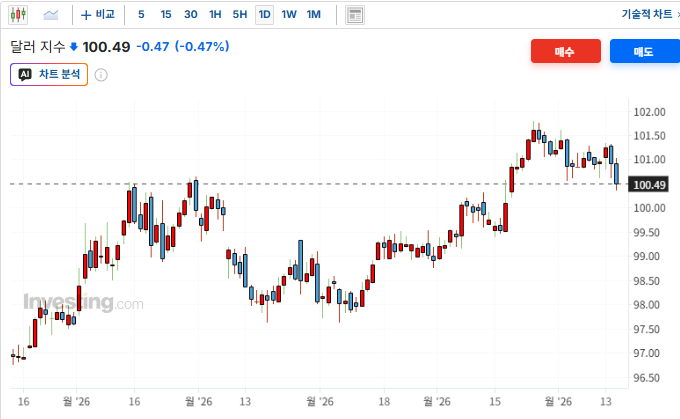Image resolution: width=680 pixels, height=419 pixels.
Task: Click the info icon beside 차트 분석
Action: point(101,75)
